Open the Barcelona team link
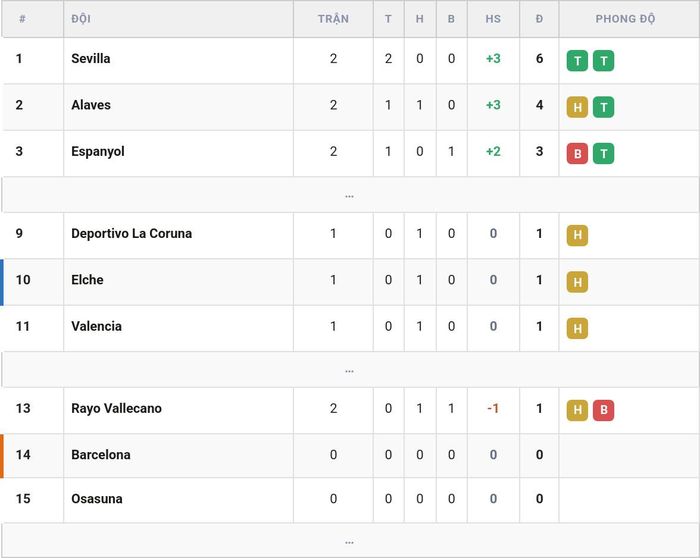Screen dimensions: 700x558 tap(101, 454)
